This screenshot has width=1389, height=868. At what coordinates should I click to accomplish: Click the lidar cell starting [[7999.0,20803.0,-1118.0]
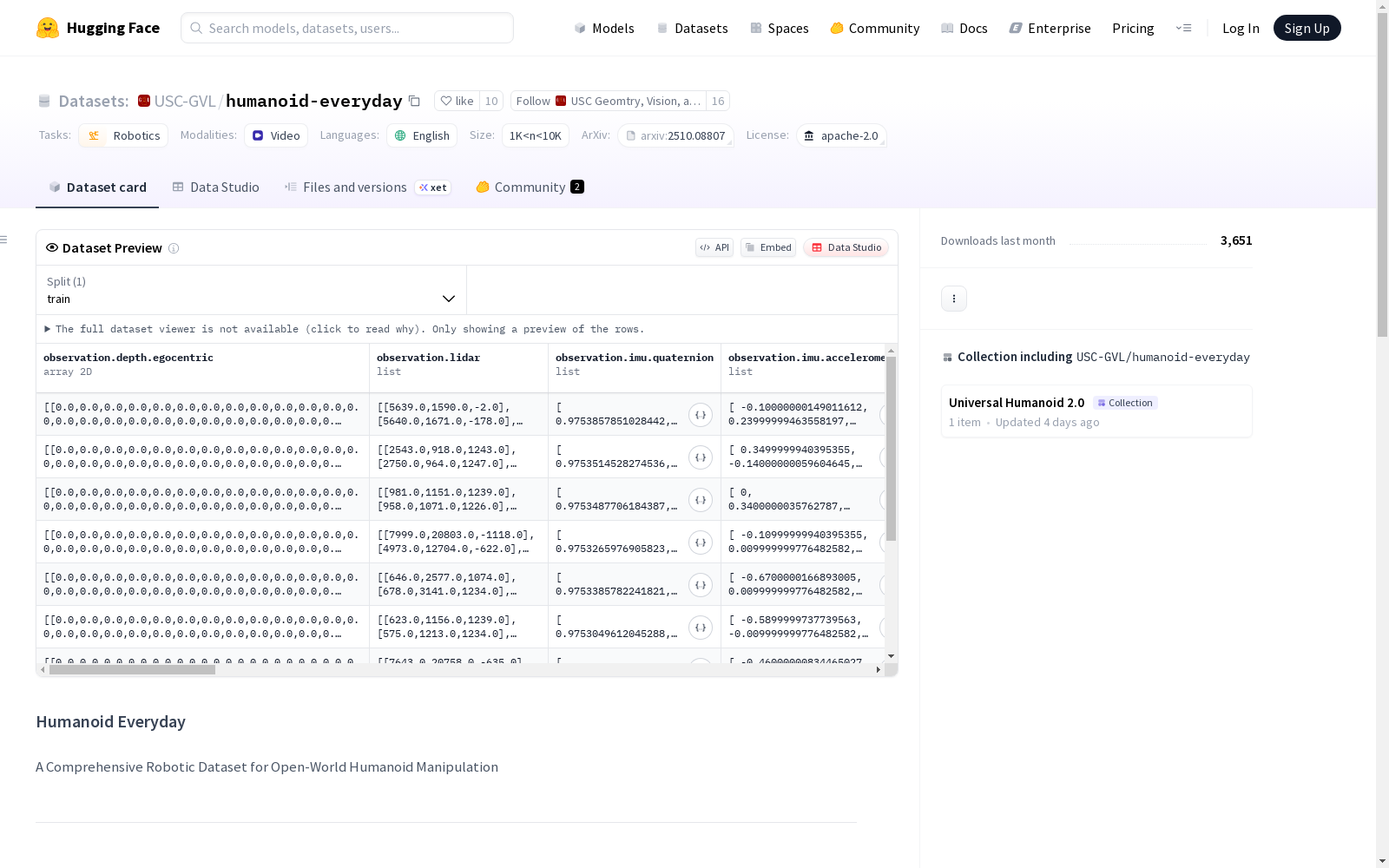pos(459,542)
